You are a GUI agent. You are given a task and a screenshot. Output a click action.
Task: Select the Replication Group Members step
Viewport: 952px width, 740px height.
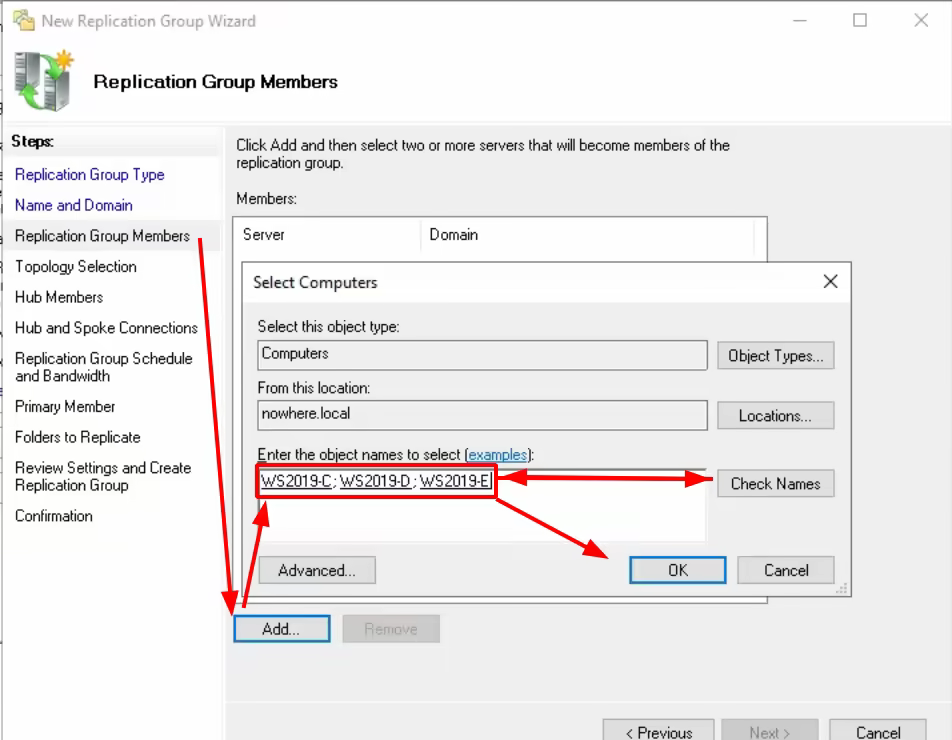(103, 236)
